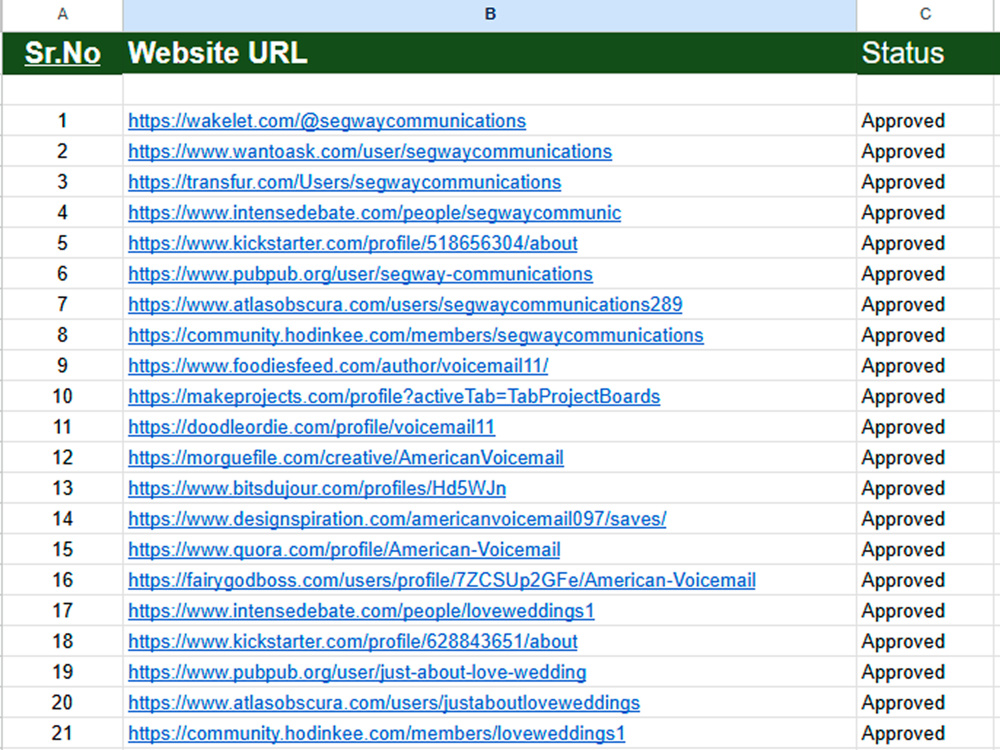
Task: Select Approved status in row 20
Action: (x=903, y=702)
